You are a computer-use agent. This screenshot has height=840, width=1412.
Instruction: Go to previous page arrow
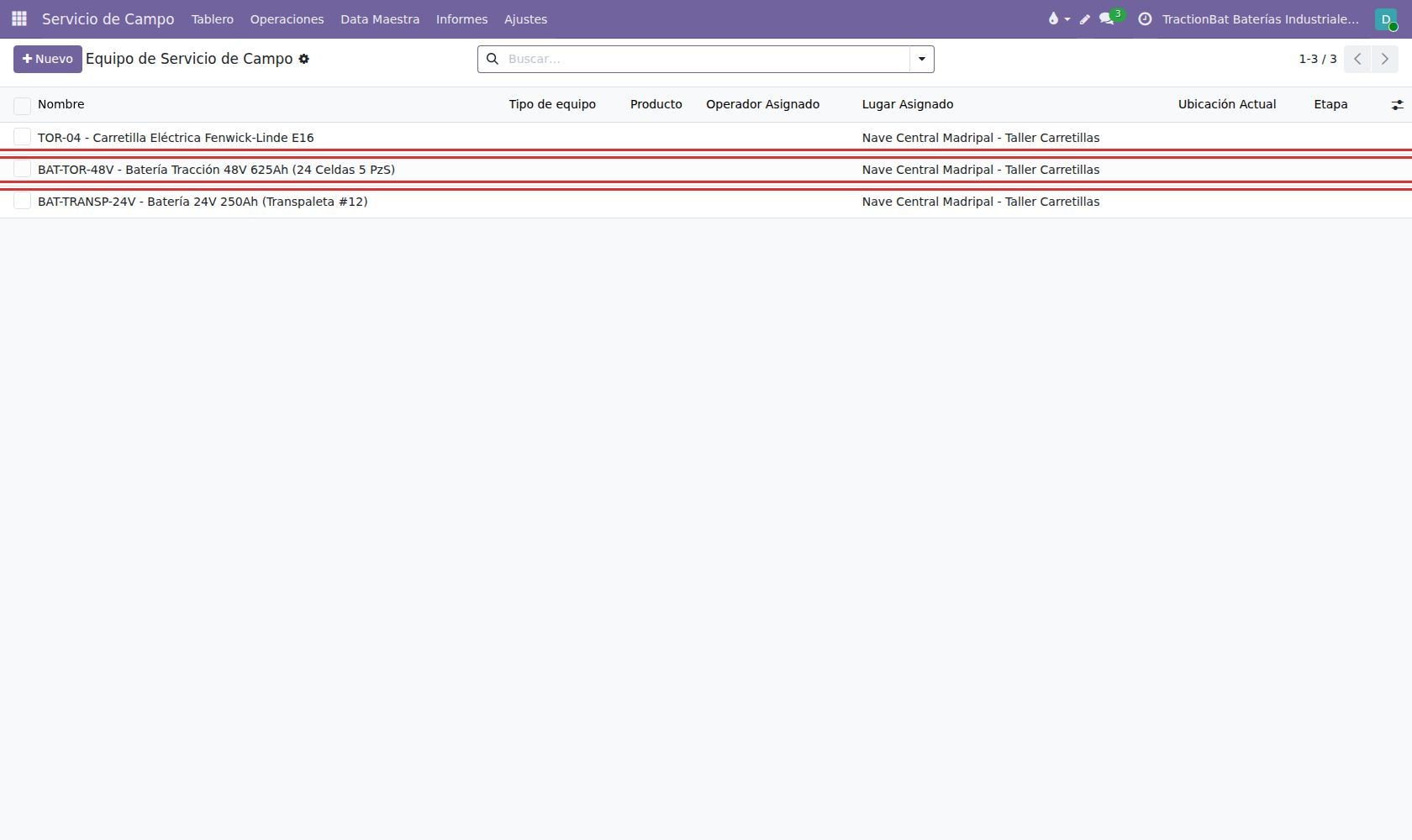[x=1357, y=59]
